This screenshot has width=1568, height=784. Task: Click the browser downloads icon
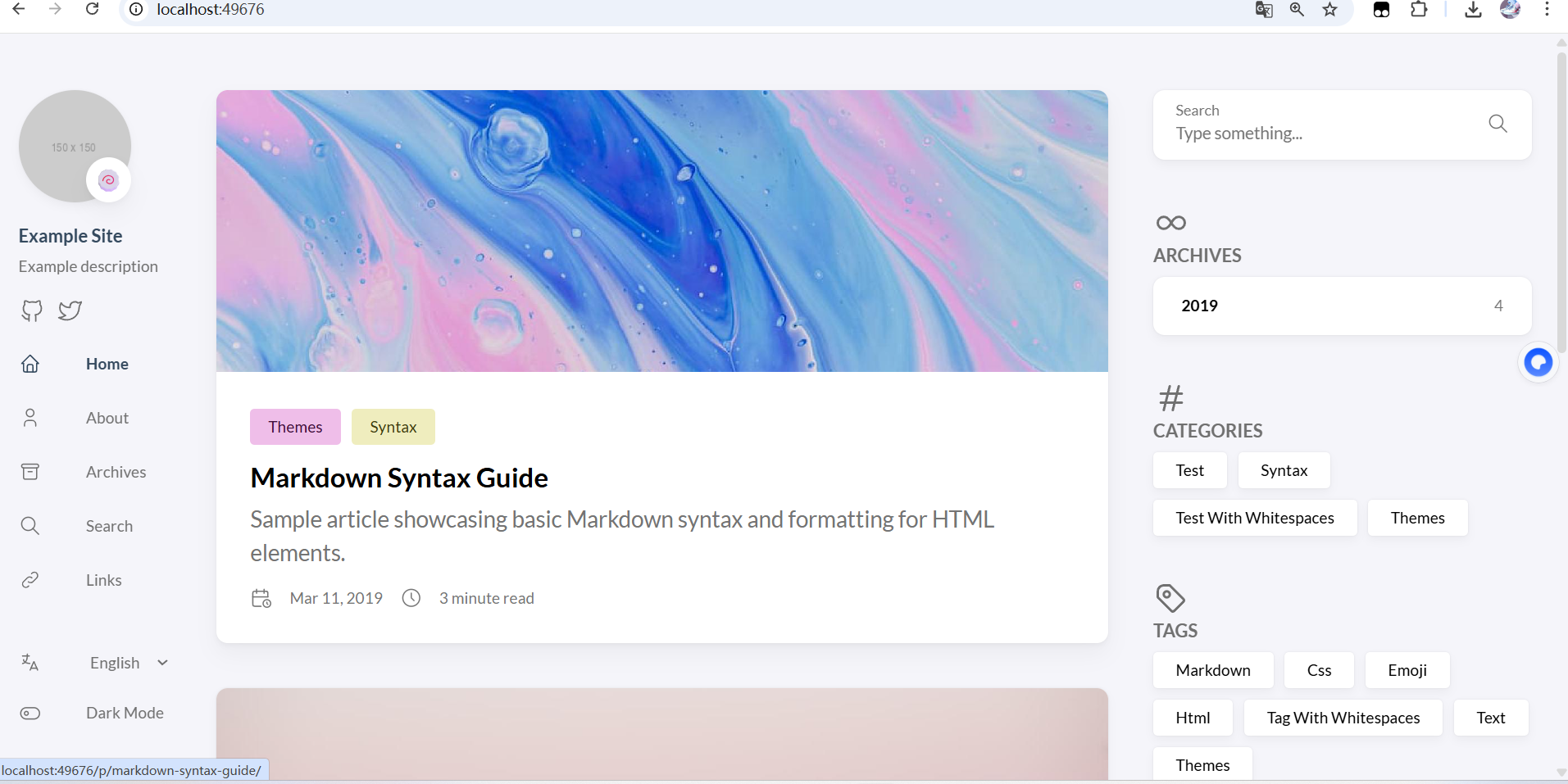(x=1472, y=10)
